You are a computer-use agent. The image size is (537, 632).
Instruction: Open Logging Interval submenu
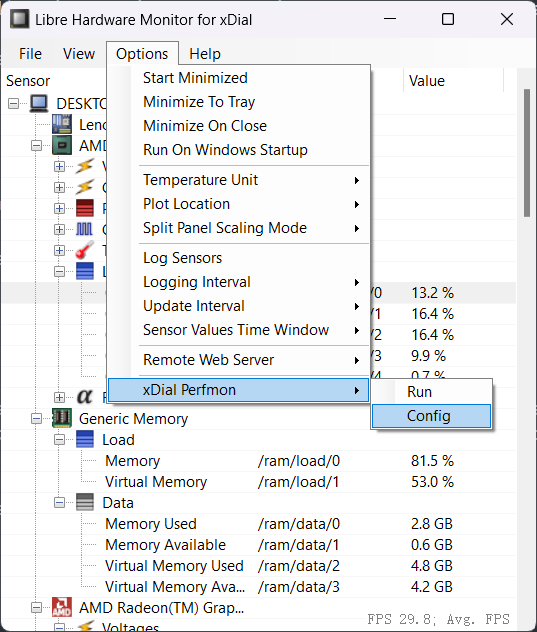click(x=239, y=282)
